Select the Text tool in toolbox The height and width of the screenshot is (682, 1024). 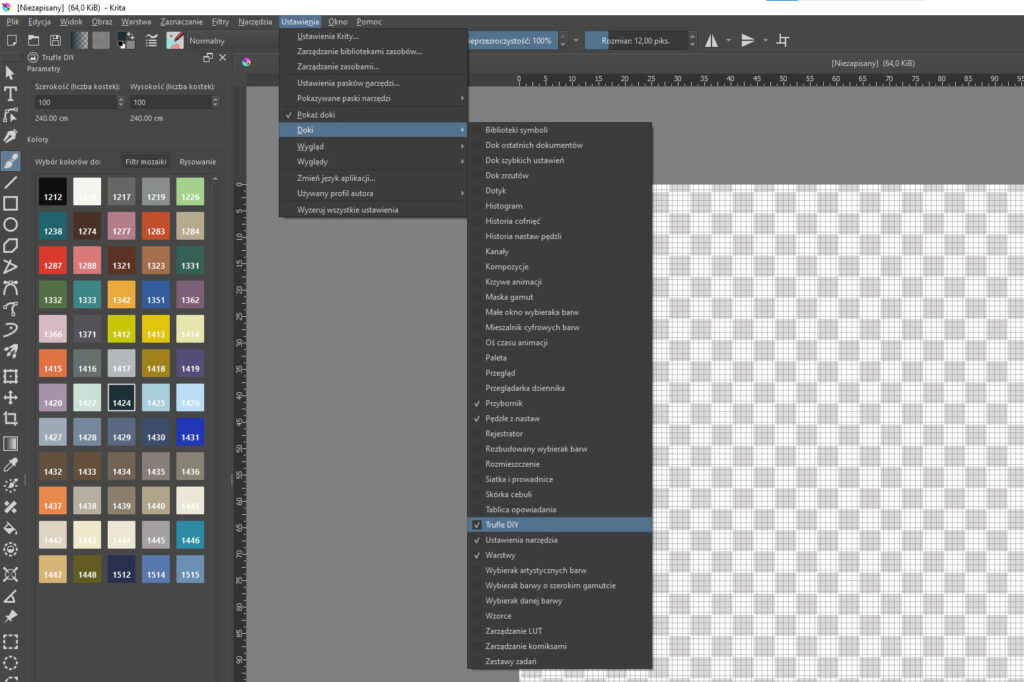11,93
